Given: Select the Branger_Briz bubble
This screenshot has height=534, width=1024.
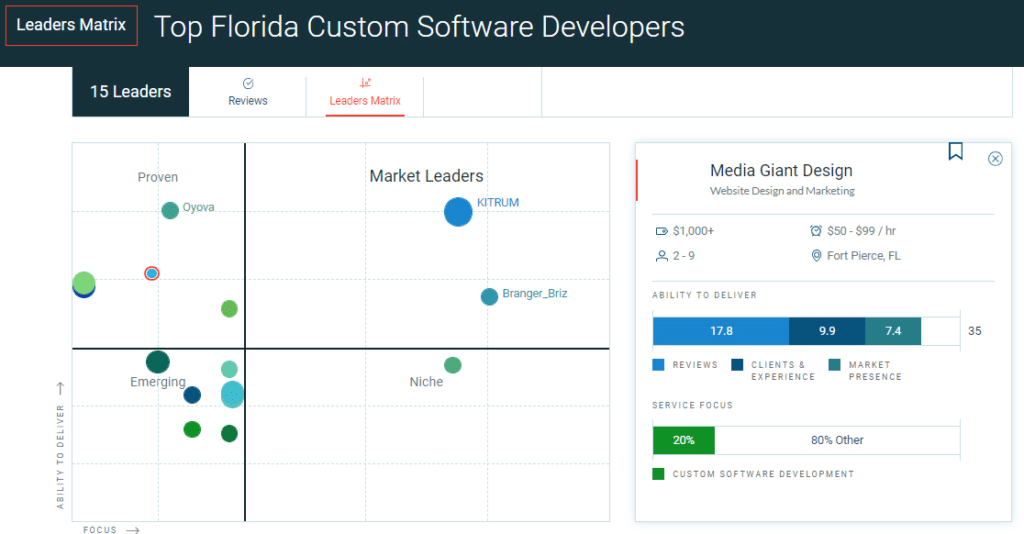Looking at the screenshot, I should tap(489, 296).
